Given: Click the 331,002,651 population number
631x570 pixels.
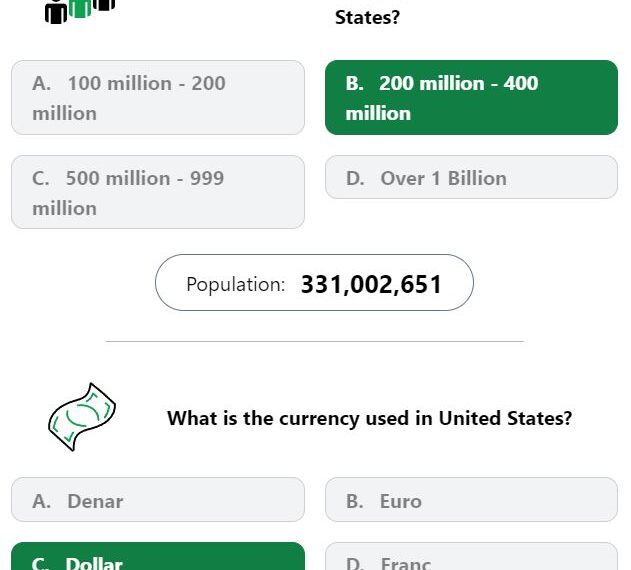Looking at the screenshot, I should [x=371, y=284].
